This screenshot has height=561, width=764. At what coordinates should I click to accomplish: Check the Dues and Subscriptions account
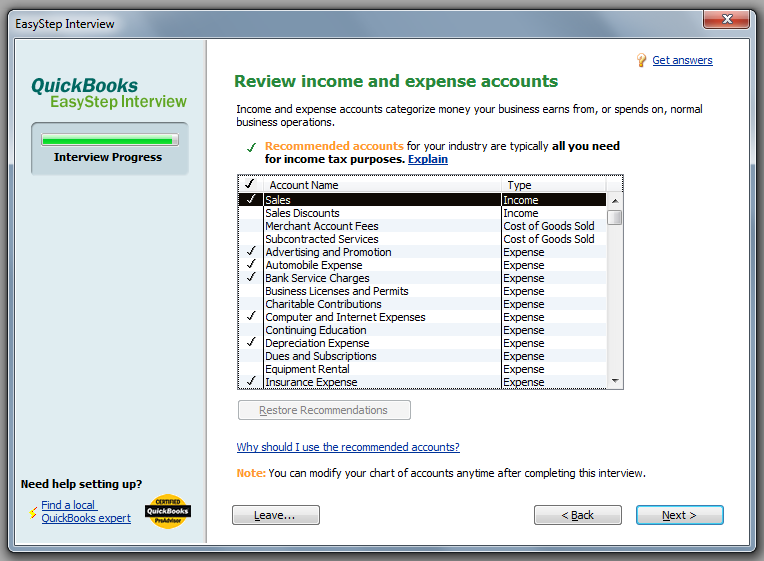coord(251,356)
